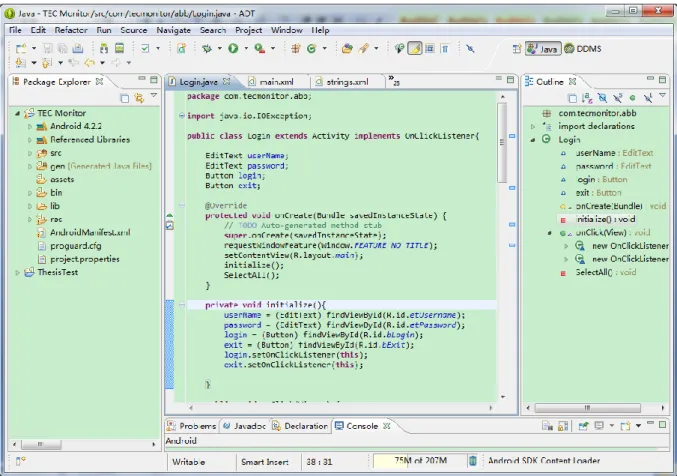Switch to the DDMS perspective

point(583,49)
